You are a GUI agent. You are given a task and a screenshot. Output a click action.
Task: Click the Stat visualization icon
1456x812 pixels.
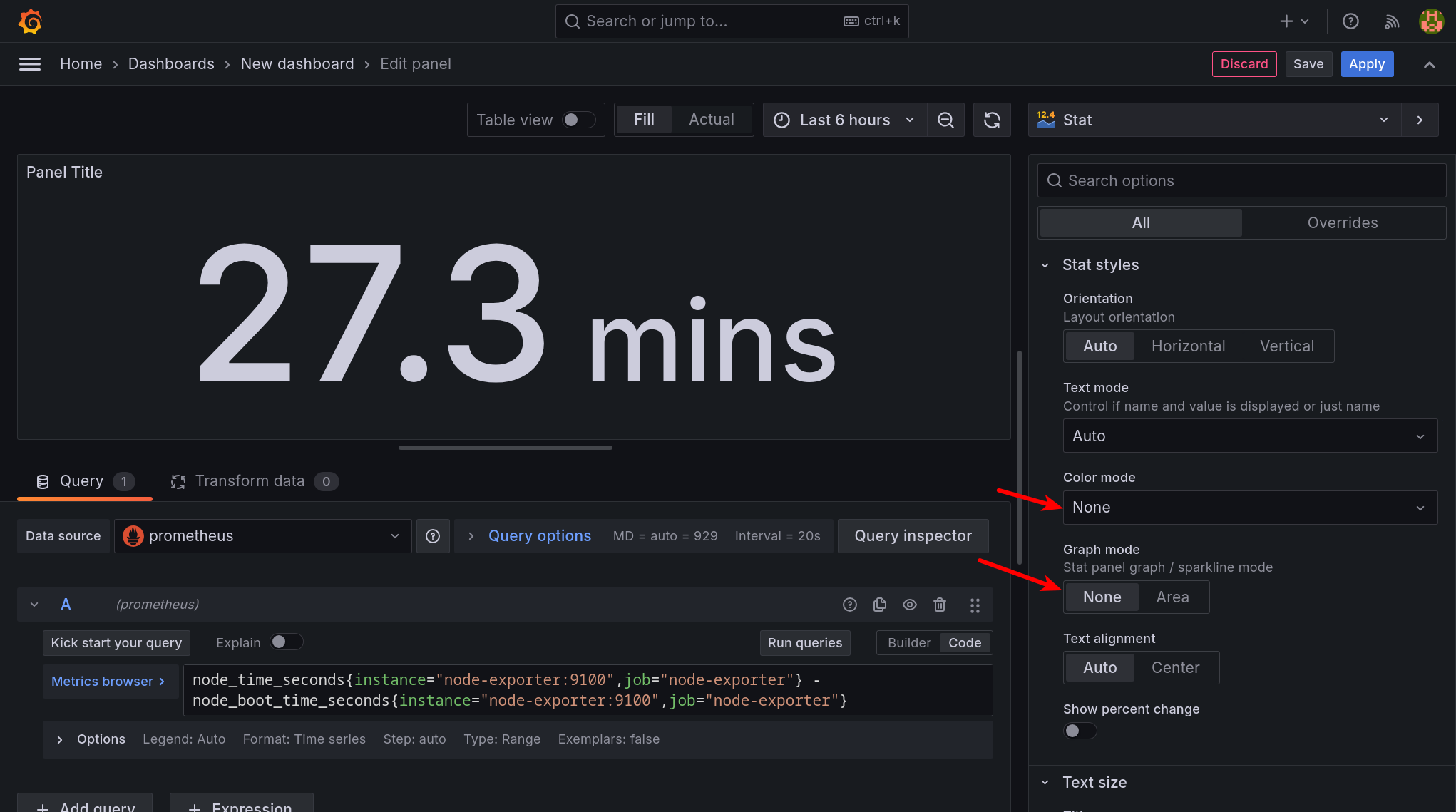(1046, 120)
